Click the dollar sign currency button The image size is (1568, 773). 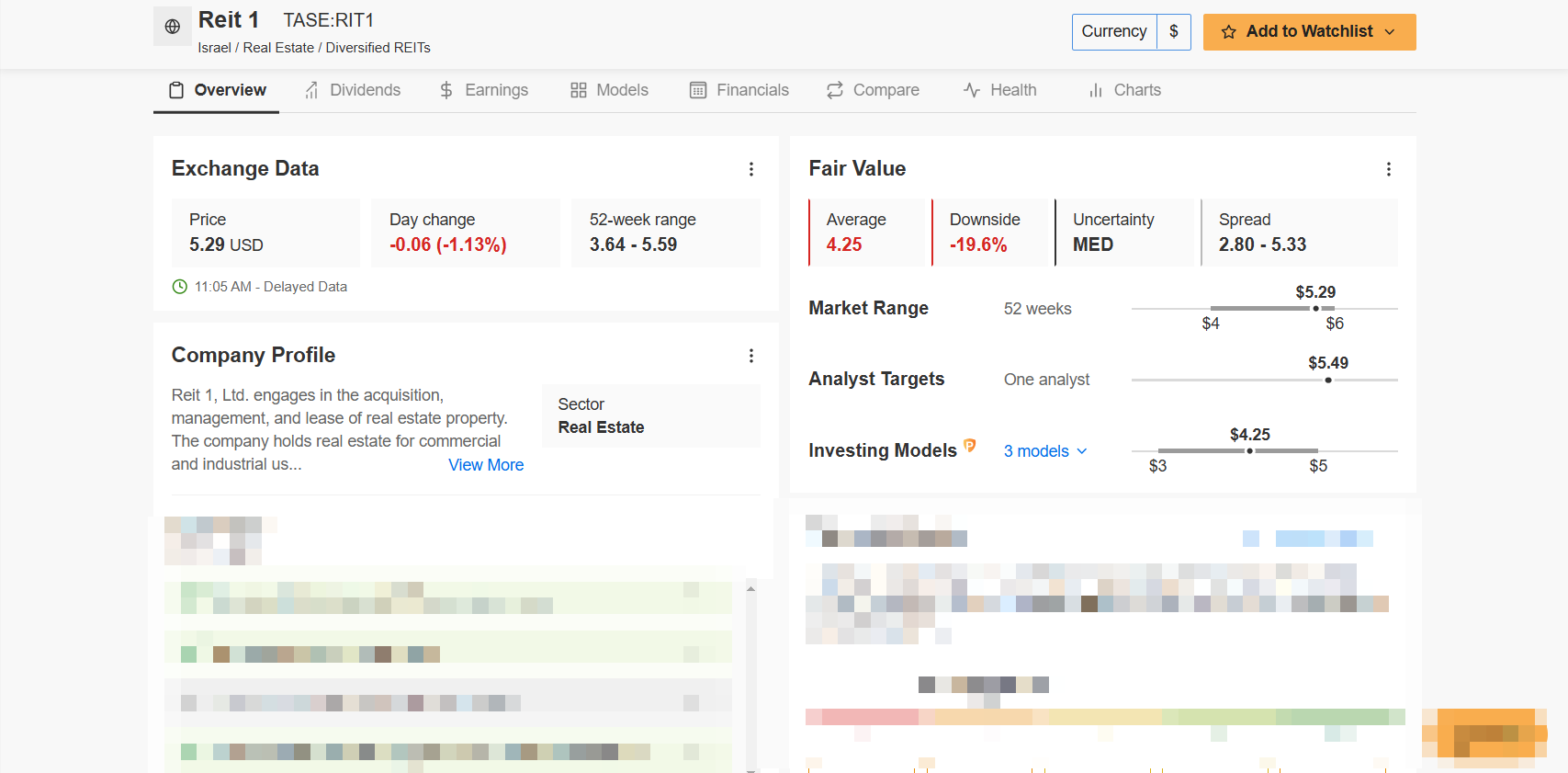click(1174, 32)
